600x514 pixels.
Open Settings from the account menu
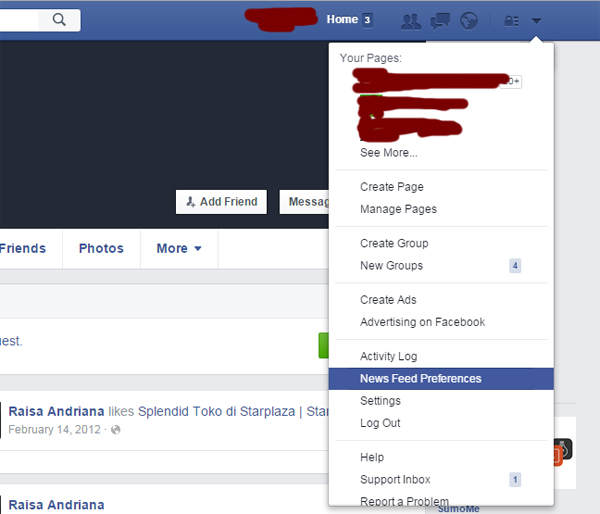pyautogui.click(x=380, y=401)
